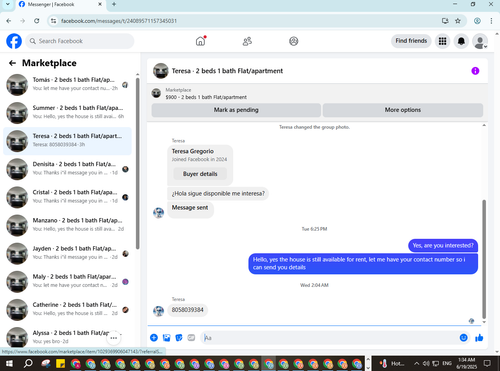This screenshot has height=371, width=500.
Task: Open the three-dot options near Alyssa chat
Action: pos(114,338)
